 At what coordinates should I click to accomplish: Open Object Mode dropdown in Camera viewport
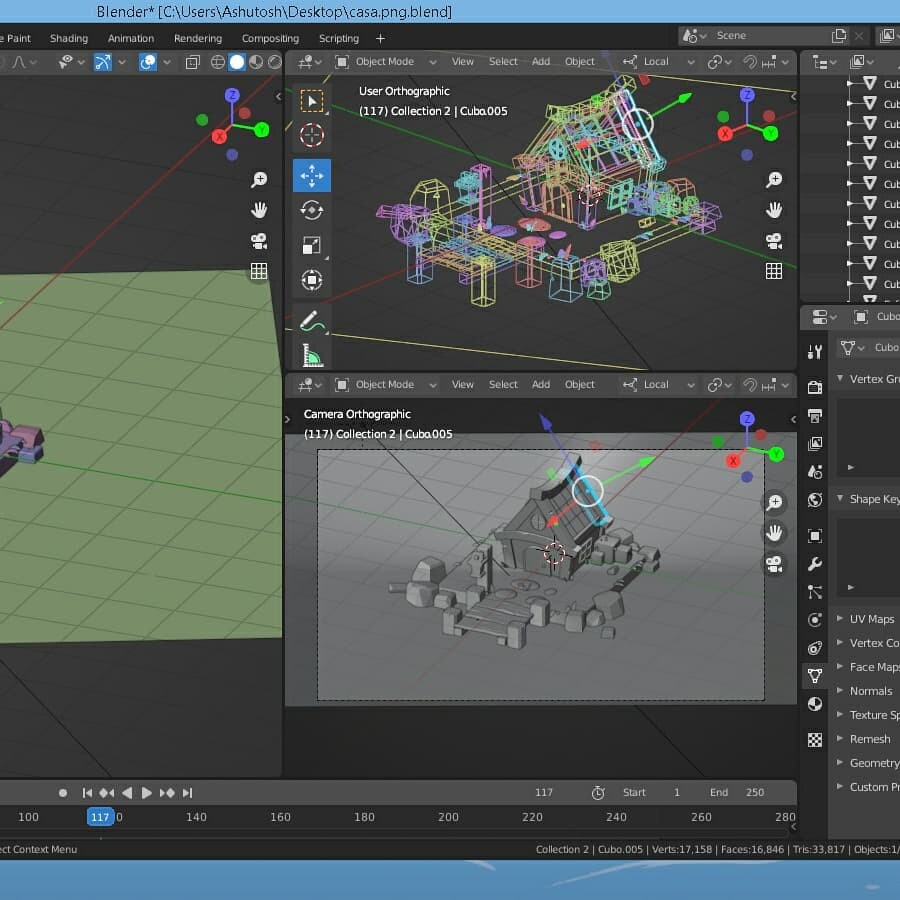[x=386, y=385]
